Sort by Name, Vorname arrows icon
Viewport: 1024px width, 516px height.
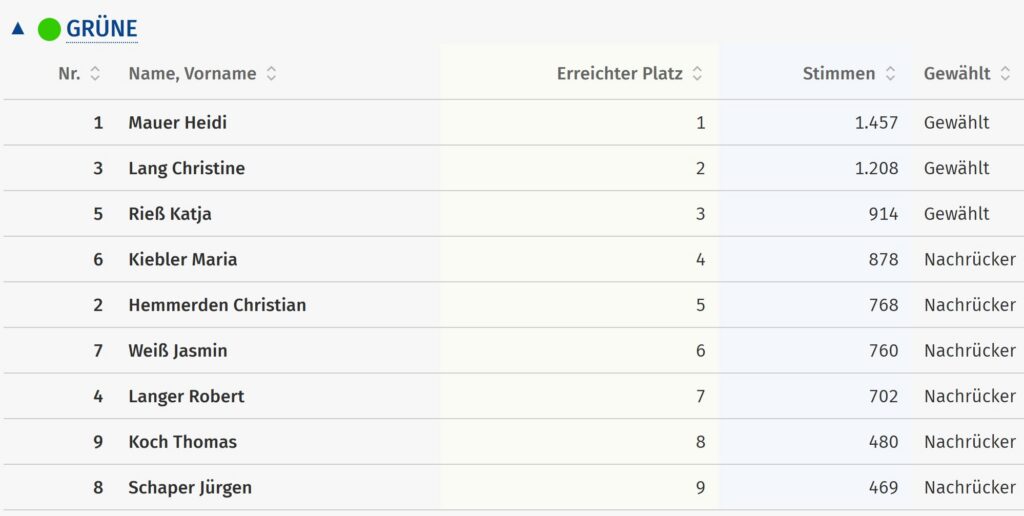pos(271,74)
